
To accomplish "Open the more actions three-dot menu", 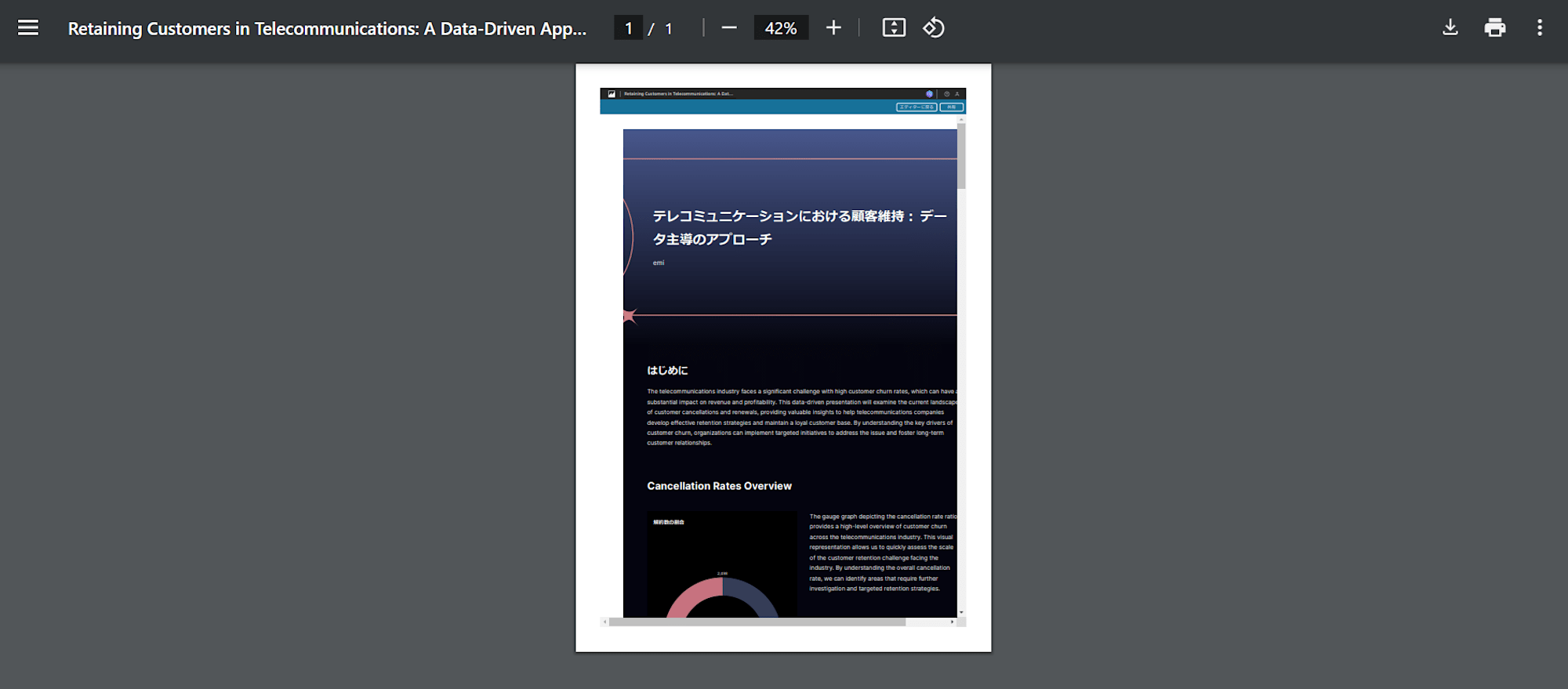I will (x=1540, y=28).
